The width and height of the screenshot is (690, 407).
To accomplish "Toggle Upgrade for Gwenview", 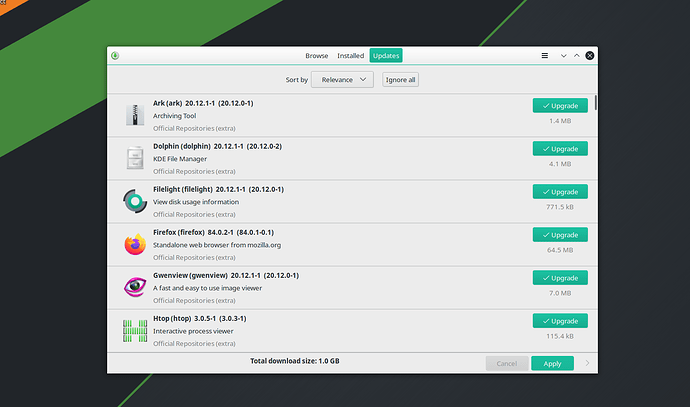I will click(560, 278).
